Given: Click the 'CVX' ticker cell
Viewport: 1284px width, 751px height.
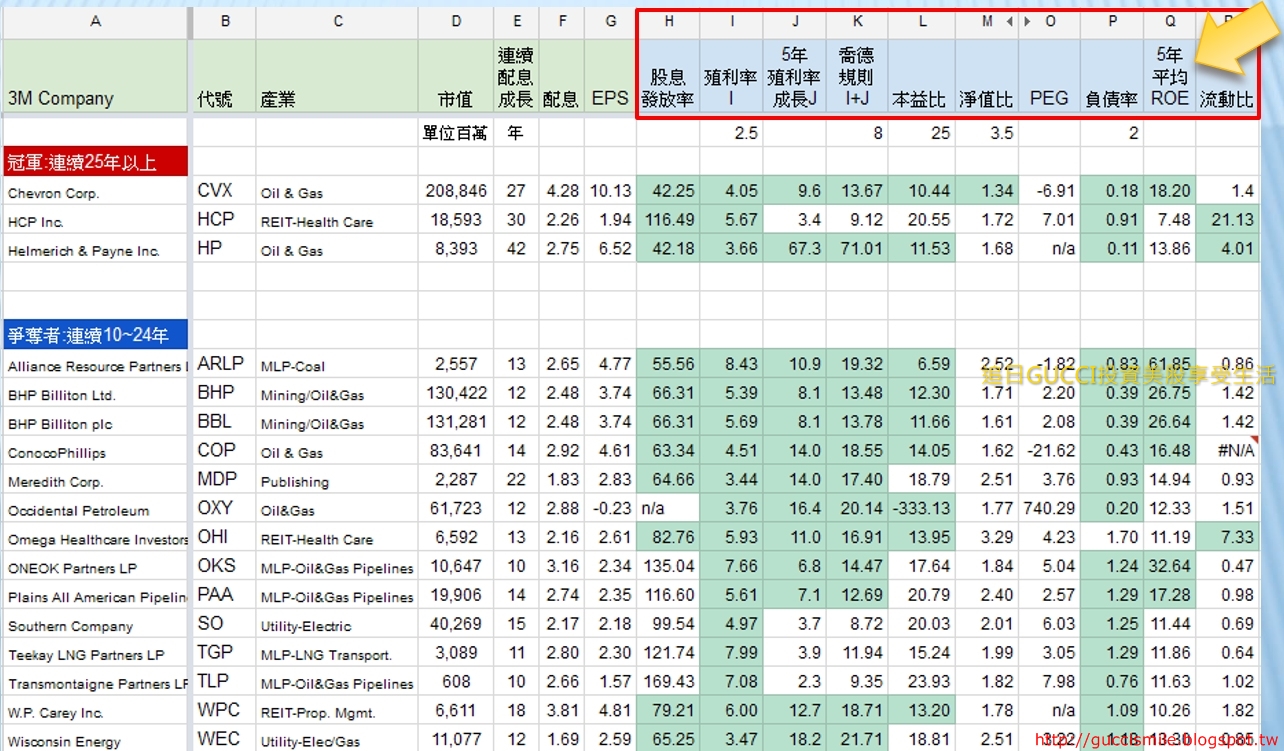Looking at the screenshot, I should [224, 191].
